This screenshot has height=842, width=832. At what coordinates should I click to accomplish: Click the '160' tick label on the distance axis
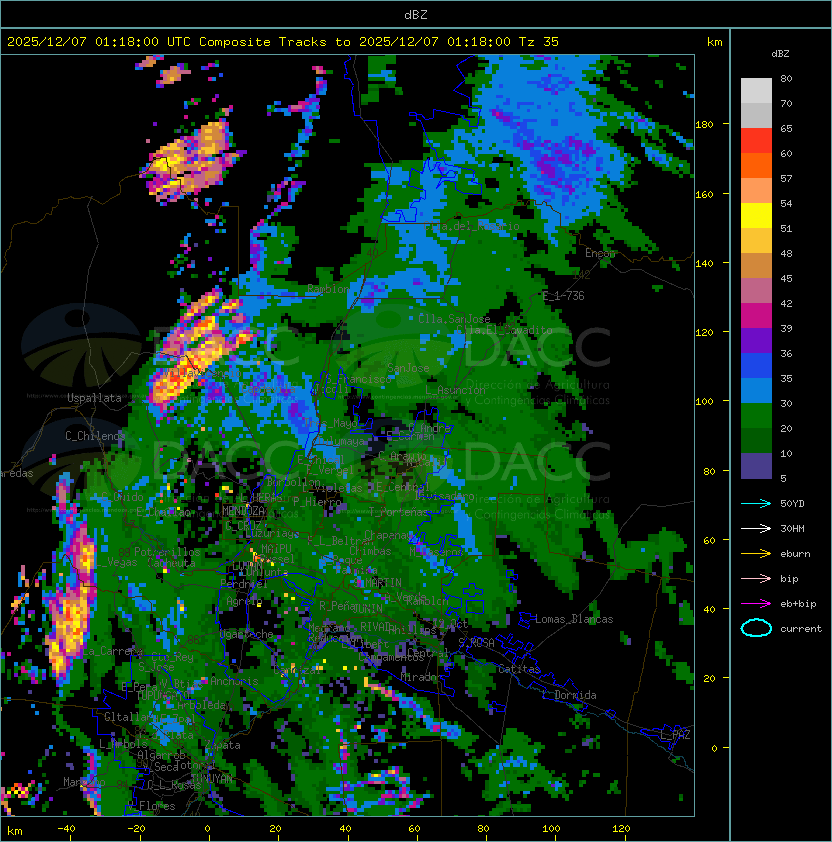pos(704,194)
